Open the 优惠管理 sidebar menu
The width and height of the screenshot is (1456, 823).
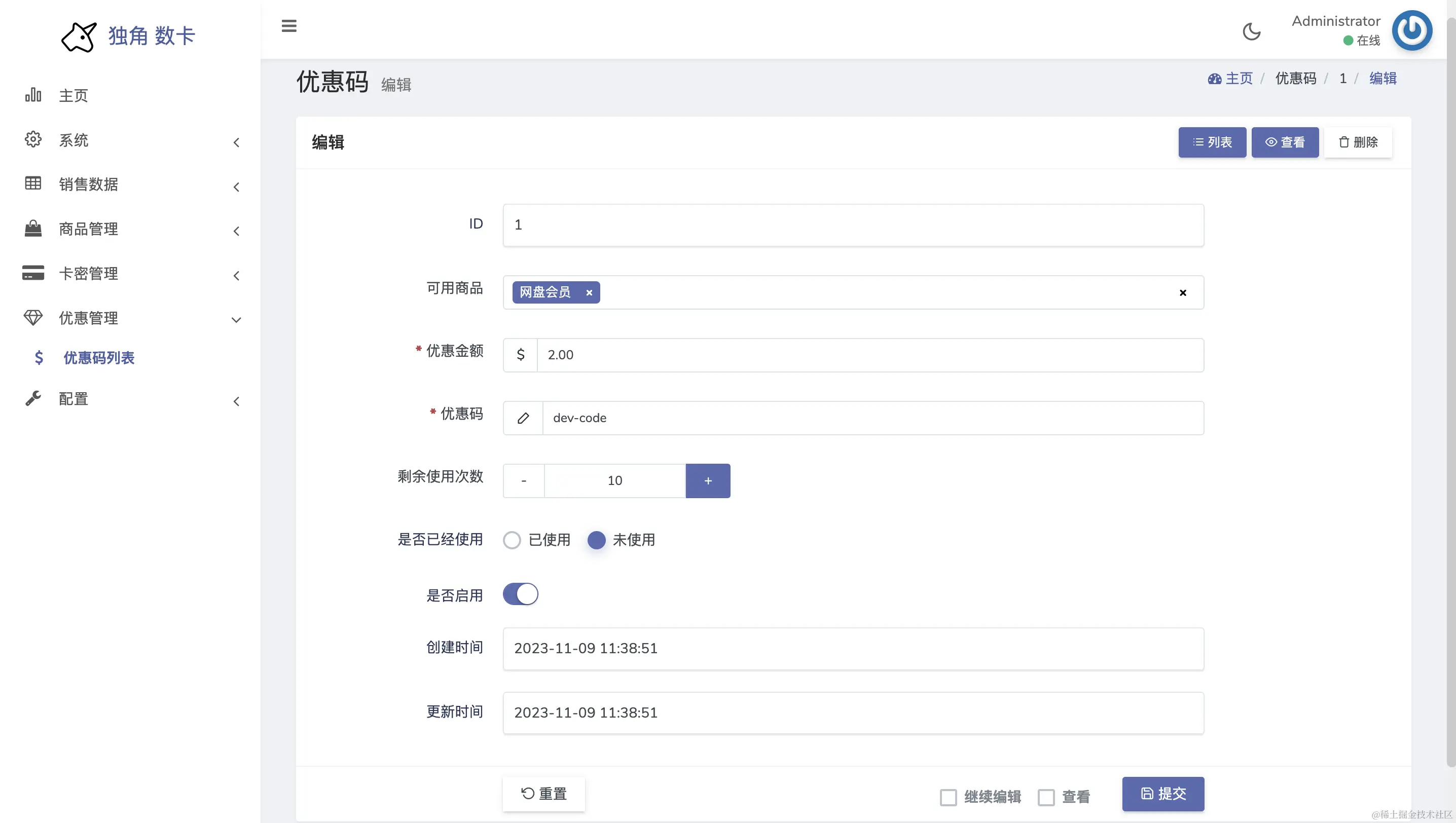tap(130, 318)
